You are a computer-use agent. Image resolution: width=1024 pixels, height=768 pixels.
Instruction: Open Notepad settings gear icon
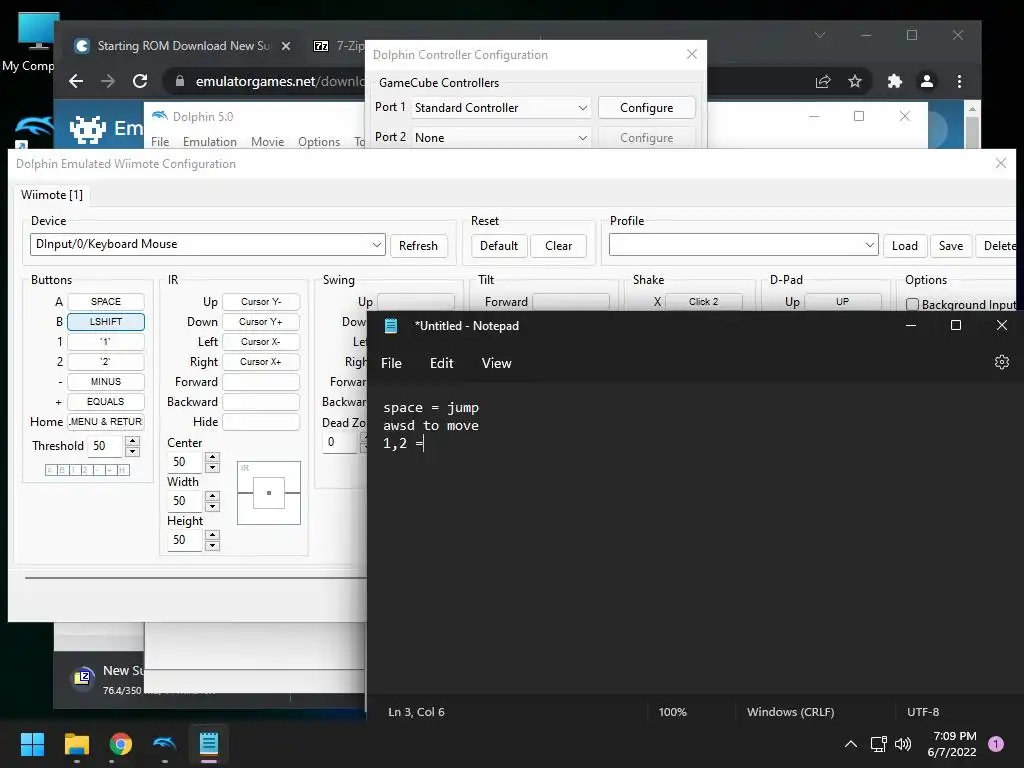tap(1001, 362)
